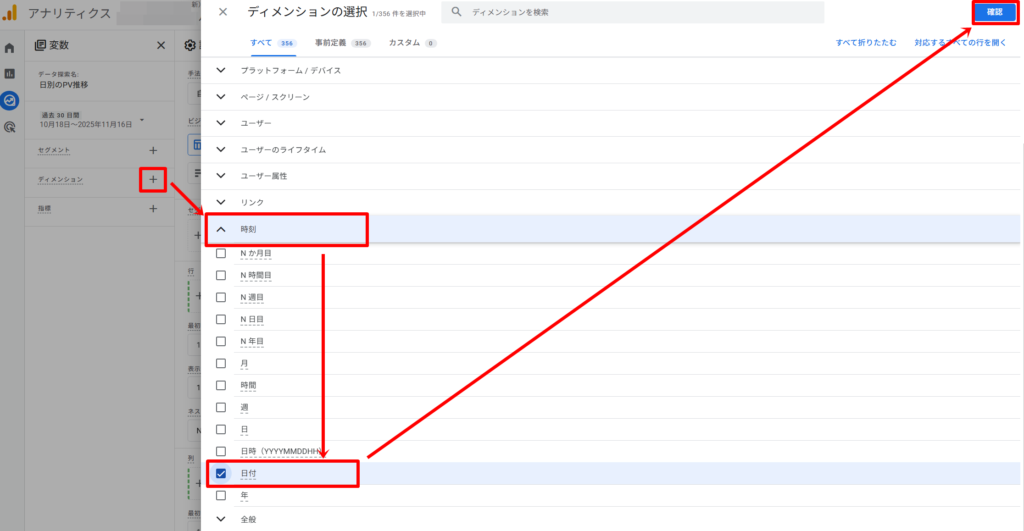Click 対応するすべての行を開く link
The height and width of the screenshot is (531, 1024).
(x=960, y=43)
